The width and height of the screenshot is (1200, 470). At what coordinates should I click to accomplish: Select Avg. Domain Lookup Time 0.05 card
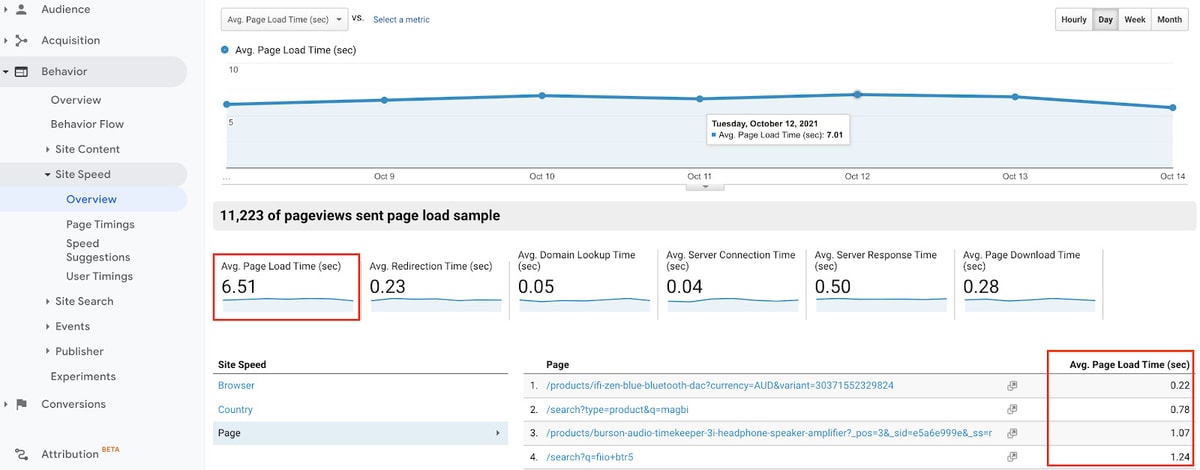click(x=582, y=285)
